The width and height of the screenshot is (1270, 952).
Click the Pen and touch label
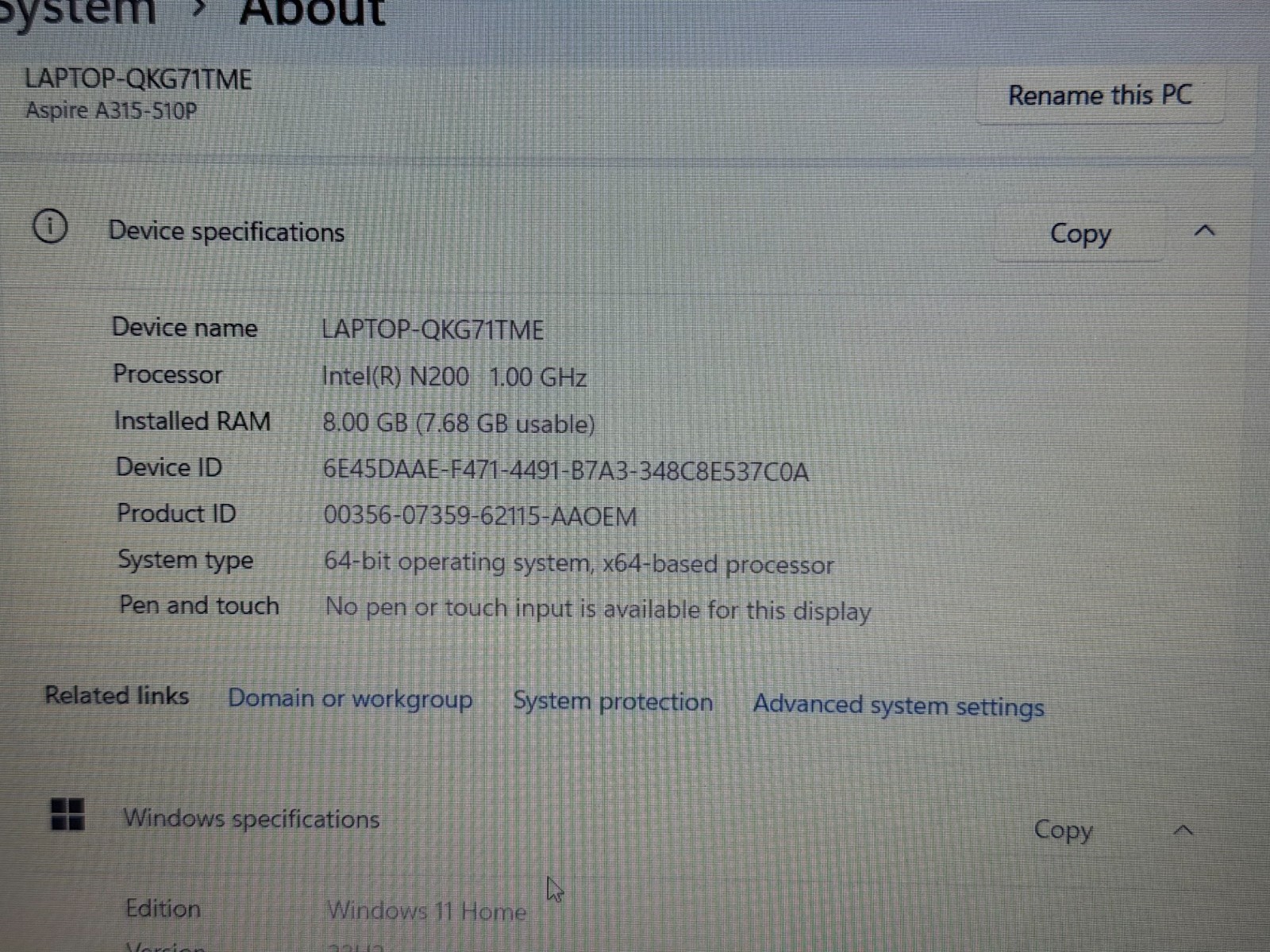[x=199, y=605]
